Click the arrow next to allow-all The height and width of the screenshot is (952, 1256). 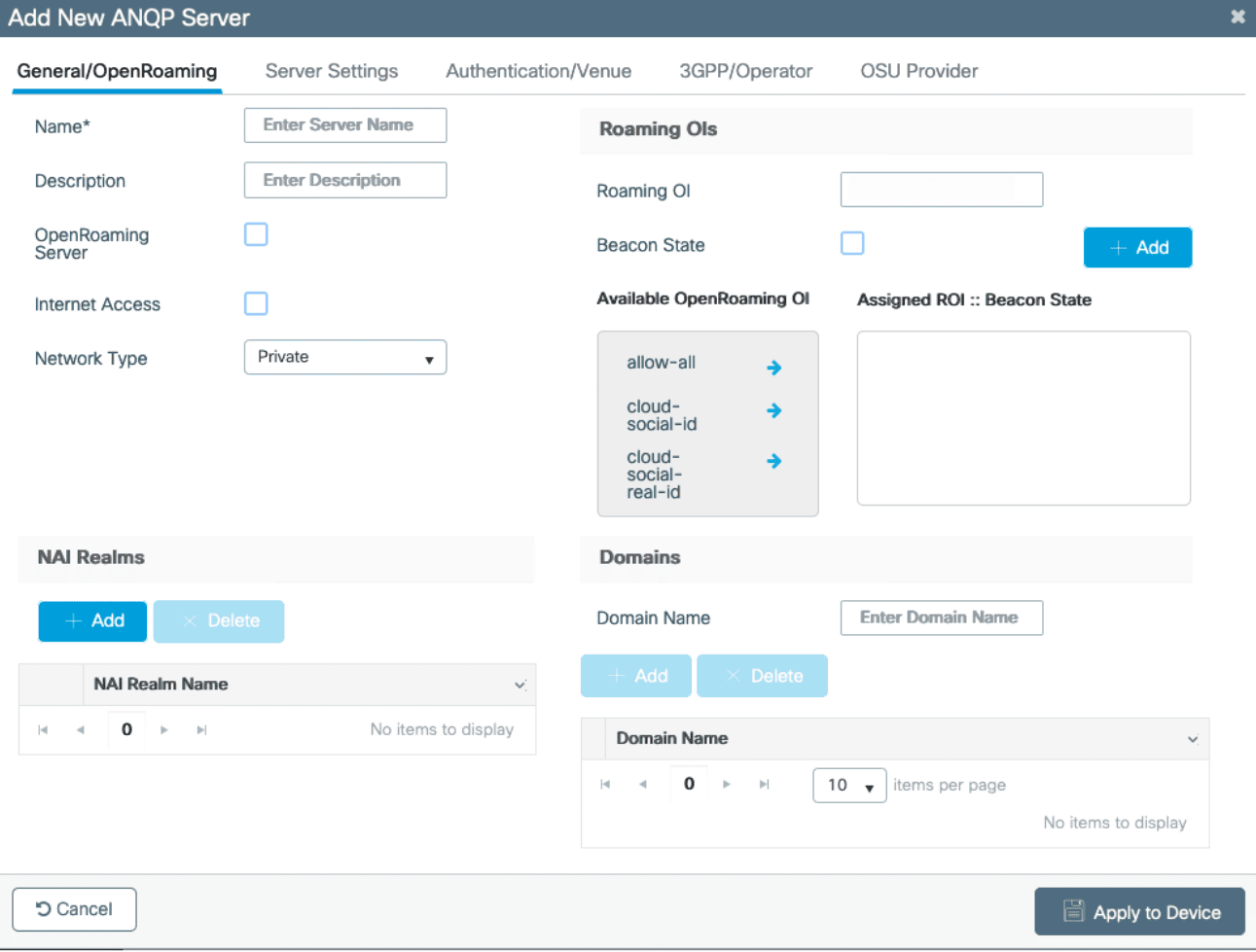click(773, 368)
